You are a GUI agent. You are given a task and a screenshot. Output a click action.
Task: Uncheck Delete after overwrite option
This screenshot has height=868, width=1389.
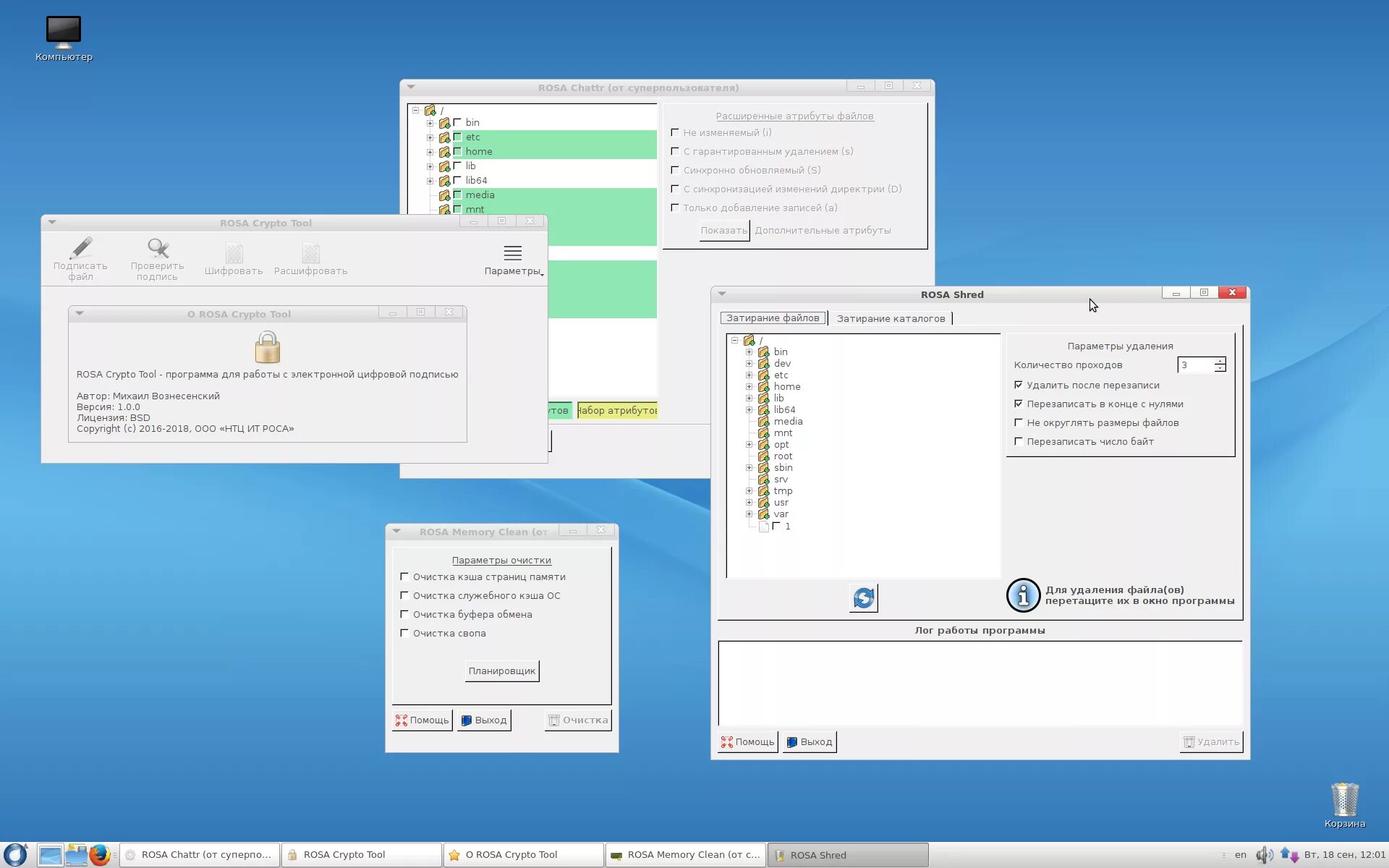click(x=1019, y=385)
